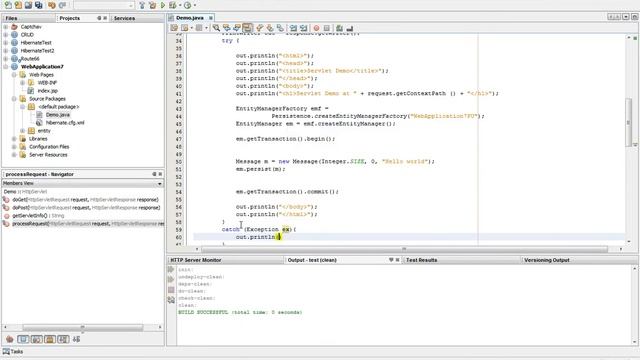Viewport: 640px width, 360px height.
Task: Click the Shift Line Right icon
Action: (303, 28)
